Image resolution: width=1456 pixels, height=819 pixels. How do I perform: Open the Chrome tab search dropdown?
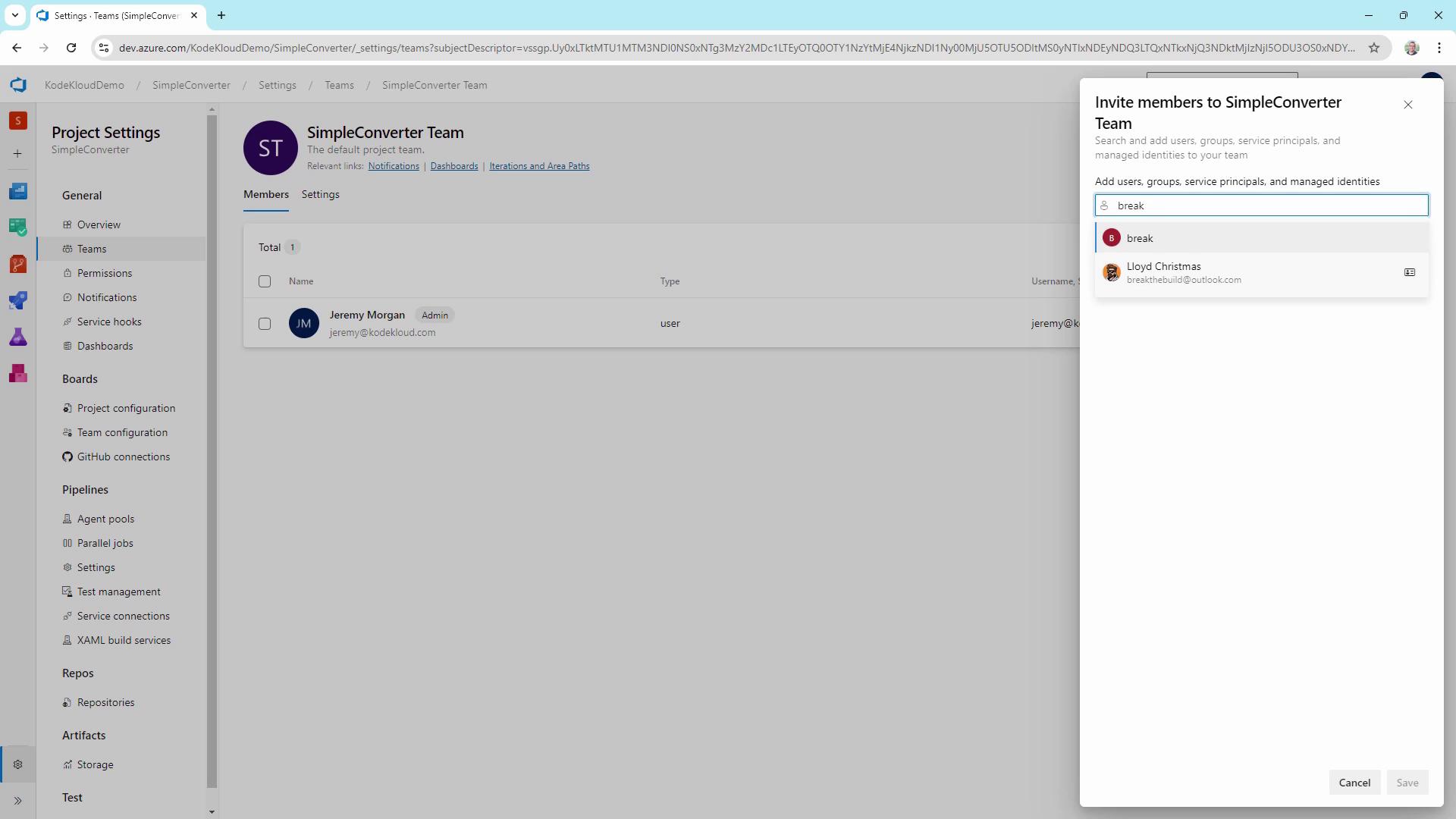point(14,15)
